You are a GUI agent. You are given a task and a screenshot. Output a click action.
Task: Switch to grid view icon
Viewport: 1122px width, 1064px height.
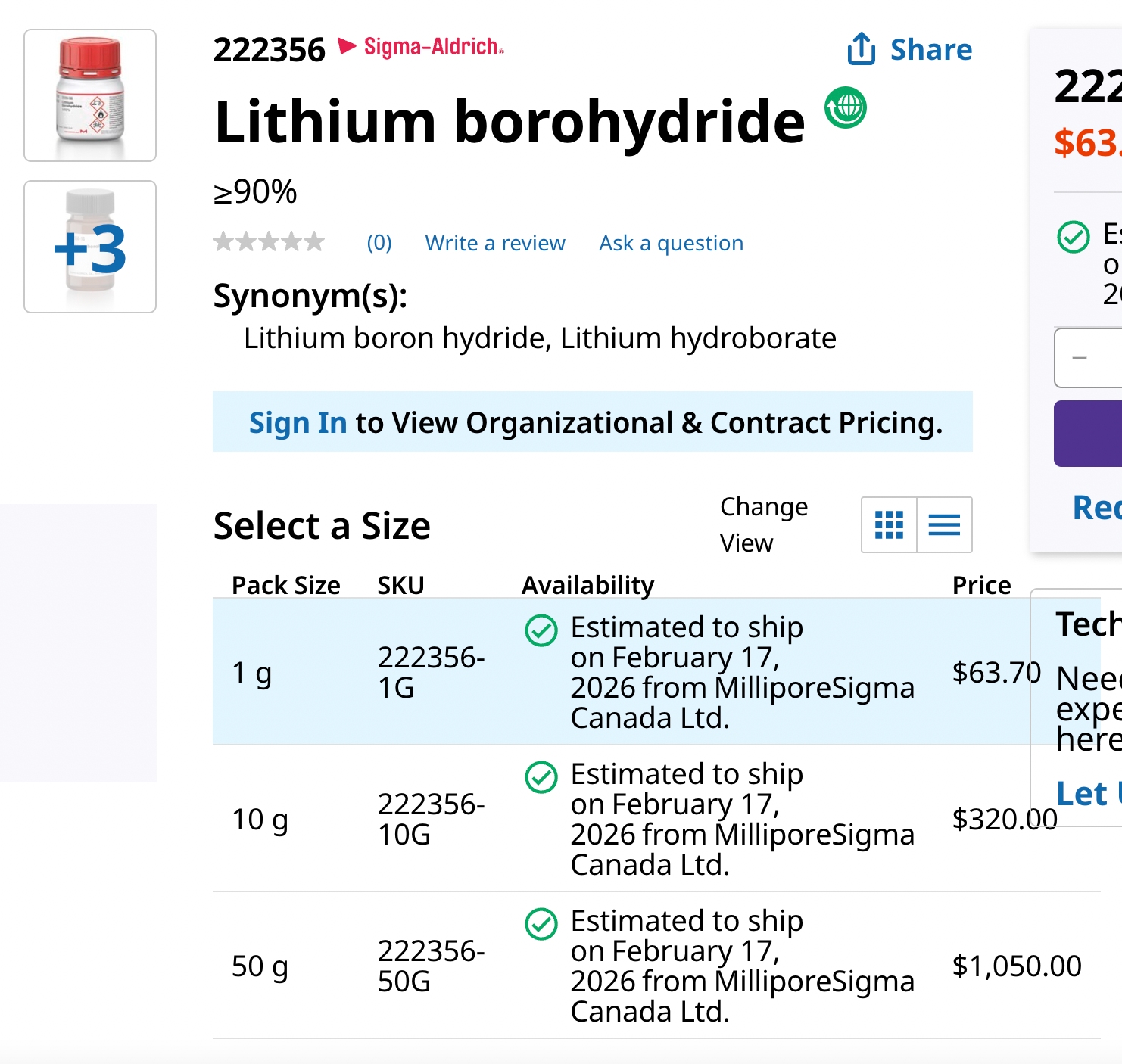(889, 524)
